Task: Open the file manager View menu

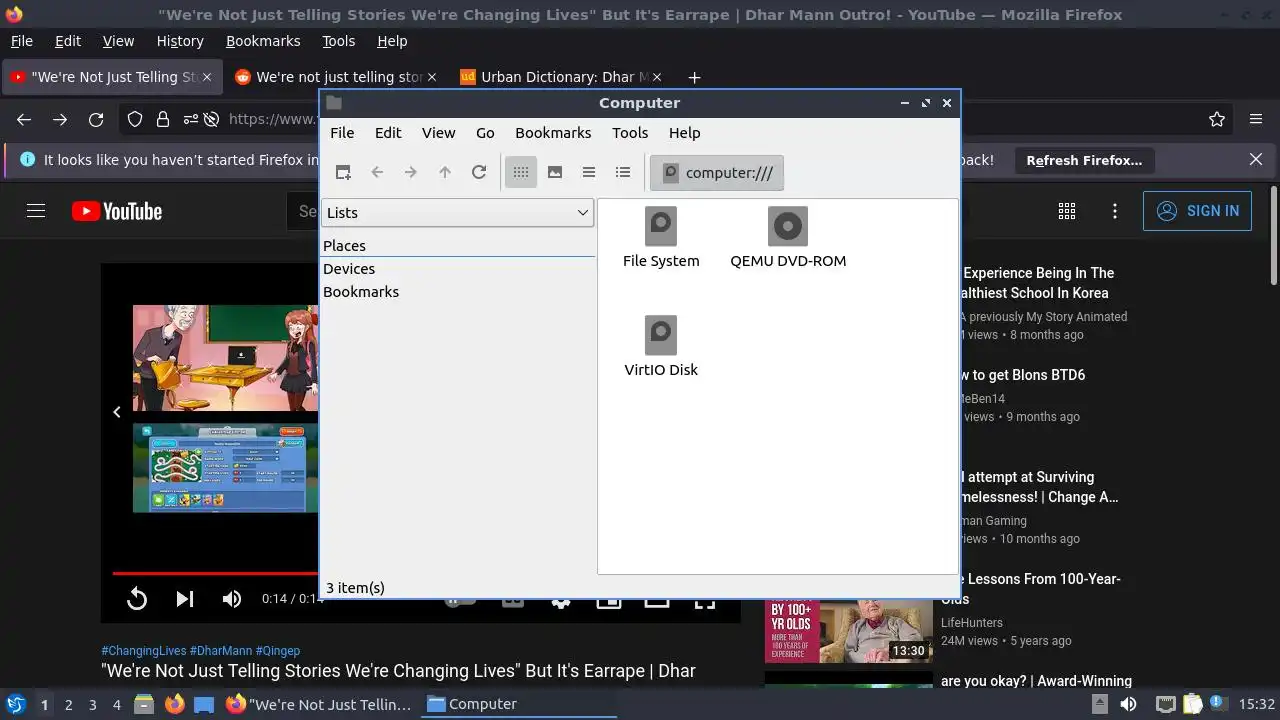Action: tap(438, 133)
